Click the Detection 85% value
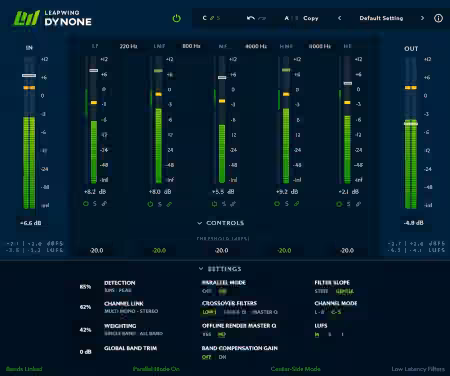The width and height of the screenshot is (450, 376). [x=85, y=287]
